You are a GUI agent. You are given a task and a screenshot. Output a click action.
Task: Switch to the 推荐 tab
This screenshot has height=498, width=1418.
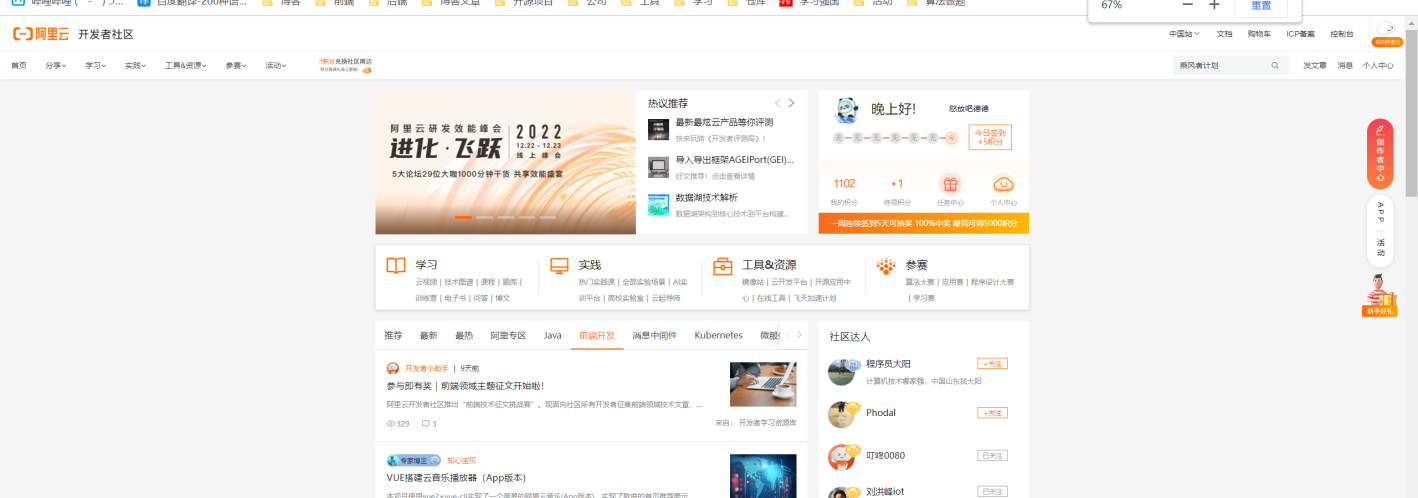click(393, 336)
